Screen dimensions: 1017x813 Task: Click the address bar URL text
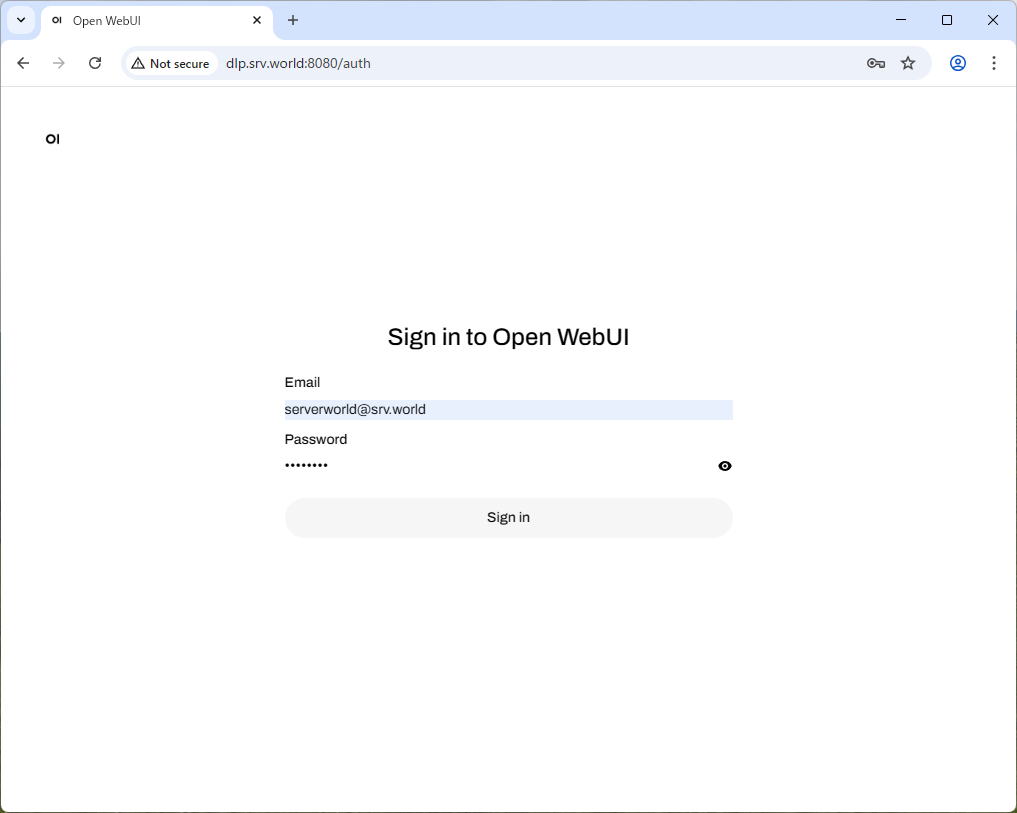(x=298, y=63)
